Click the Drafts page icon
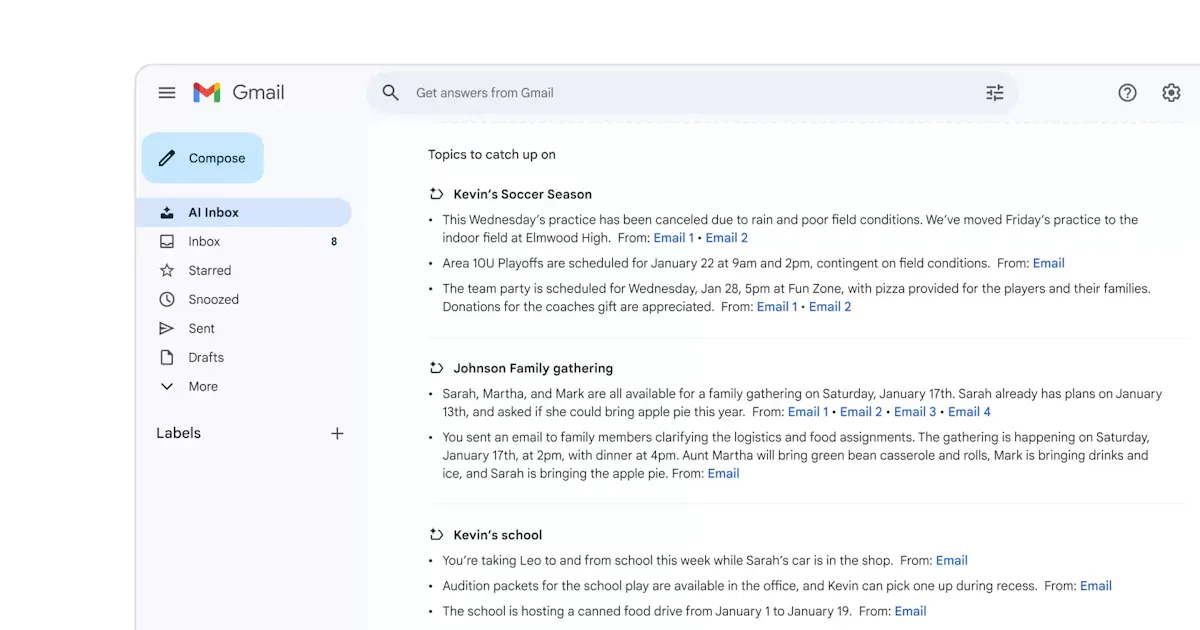Screen dimensions: 1200x630 [x=167, y=358]
